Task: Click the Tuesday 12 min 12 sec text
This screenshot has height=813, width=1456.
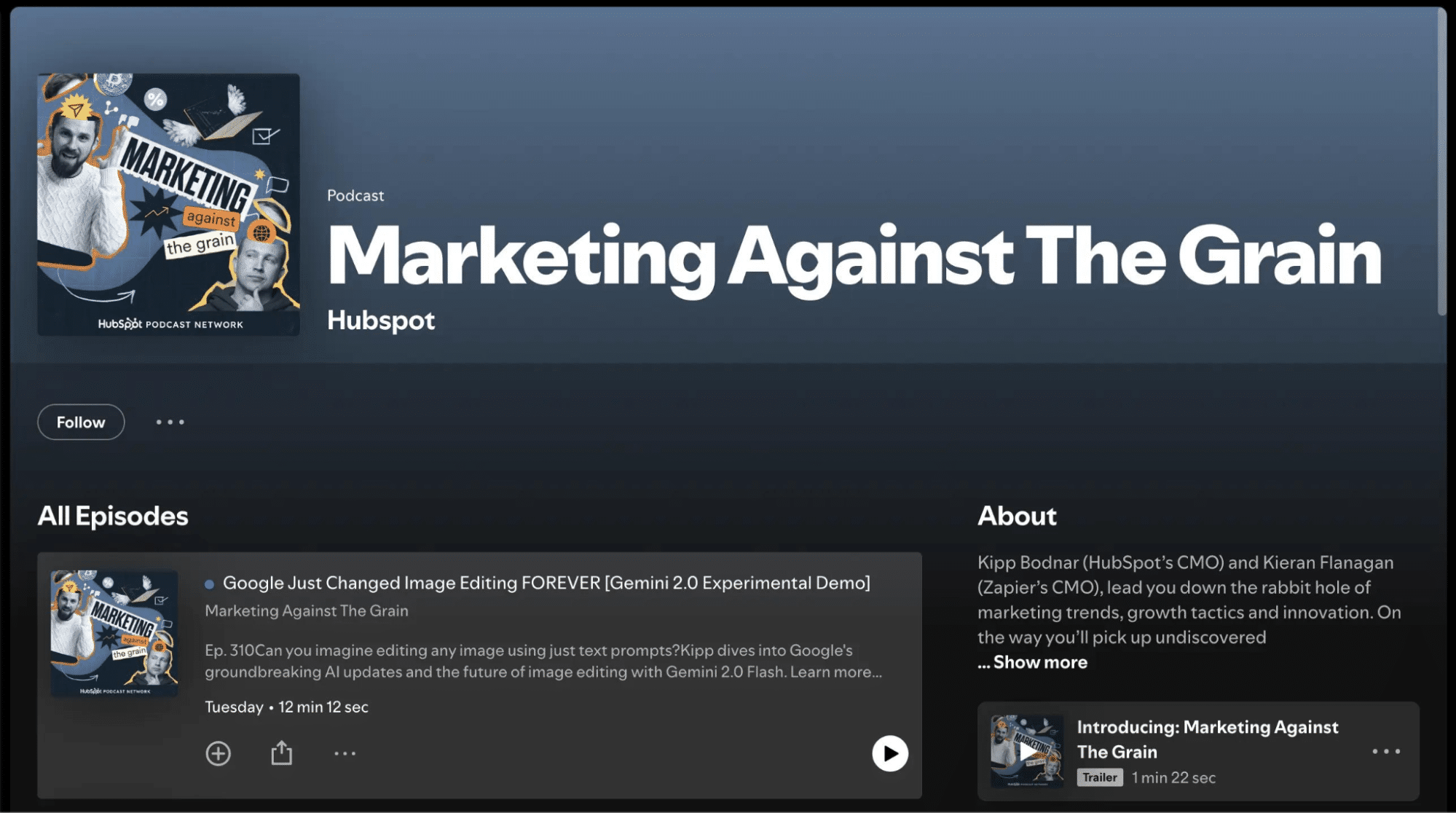Action: point(286,707)
